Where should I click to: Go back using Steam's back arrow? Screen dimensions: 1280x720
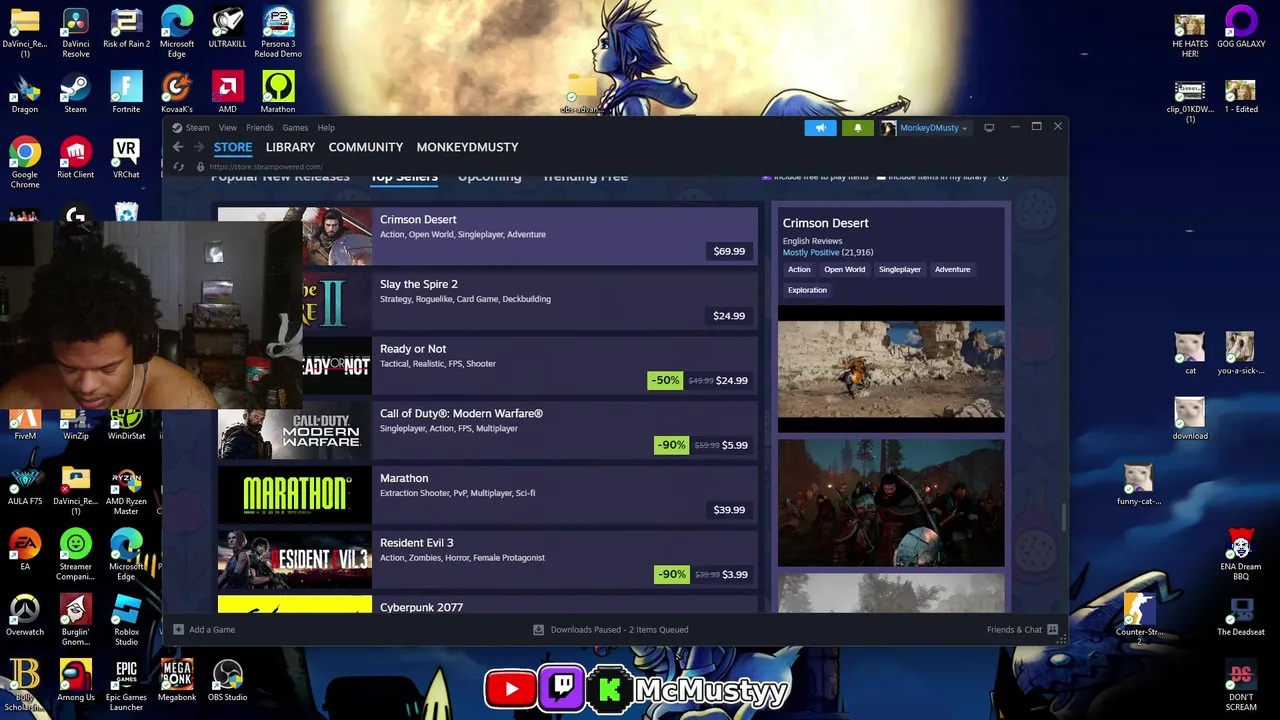pyautogui.click(x=178, y=147)
